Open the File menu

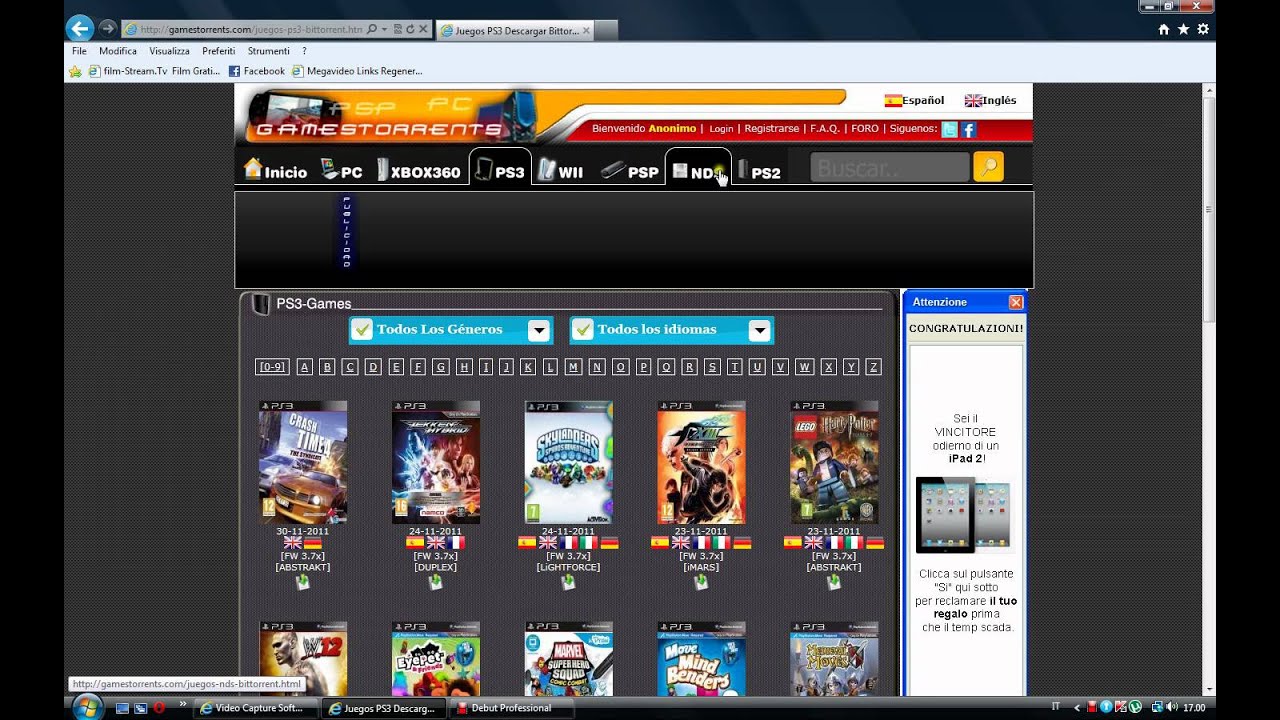79,51
